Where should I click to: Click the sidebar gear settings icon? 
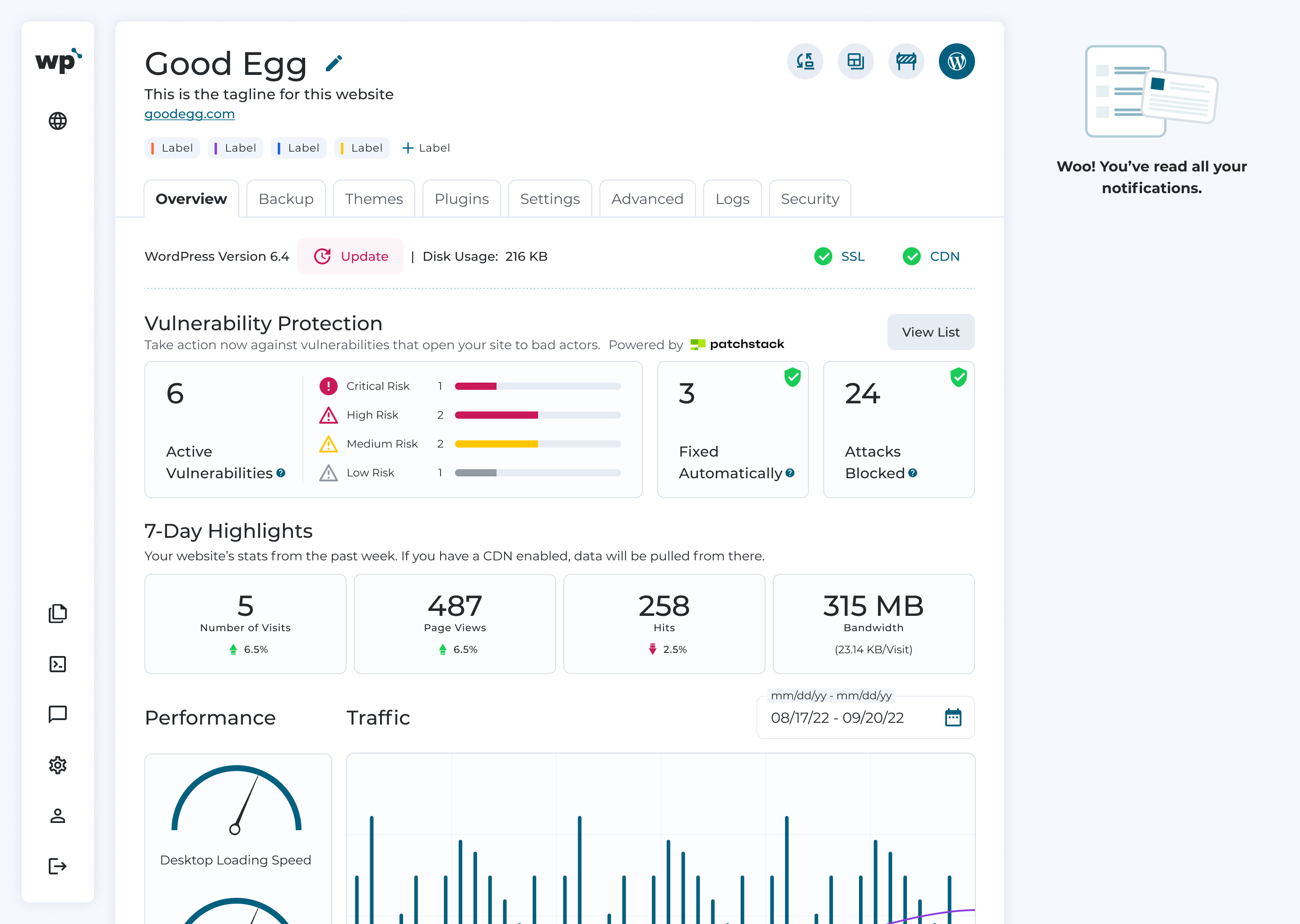57,765
